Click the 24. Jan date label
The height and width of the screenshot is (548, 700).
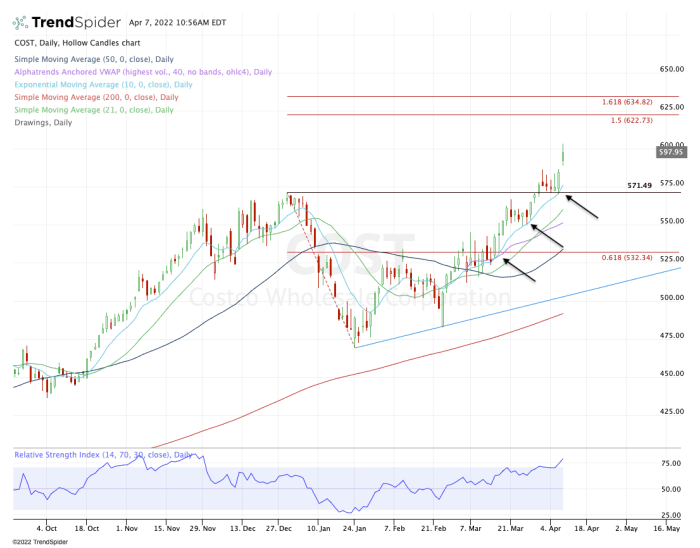(x=354, y=528)
